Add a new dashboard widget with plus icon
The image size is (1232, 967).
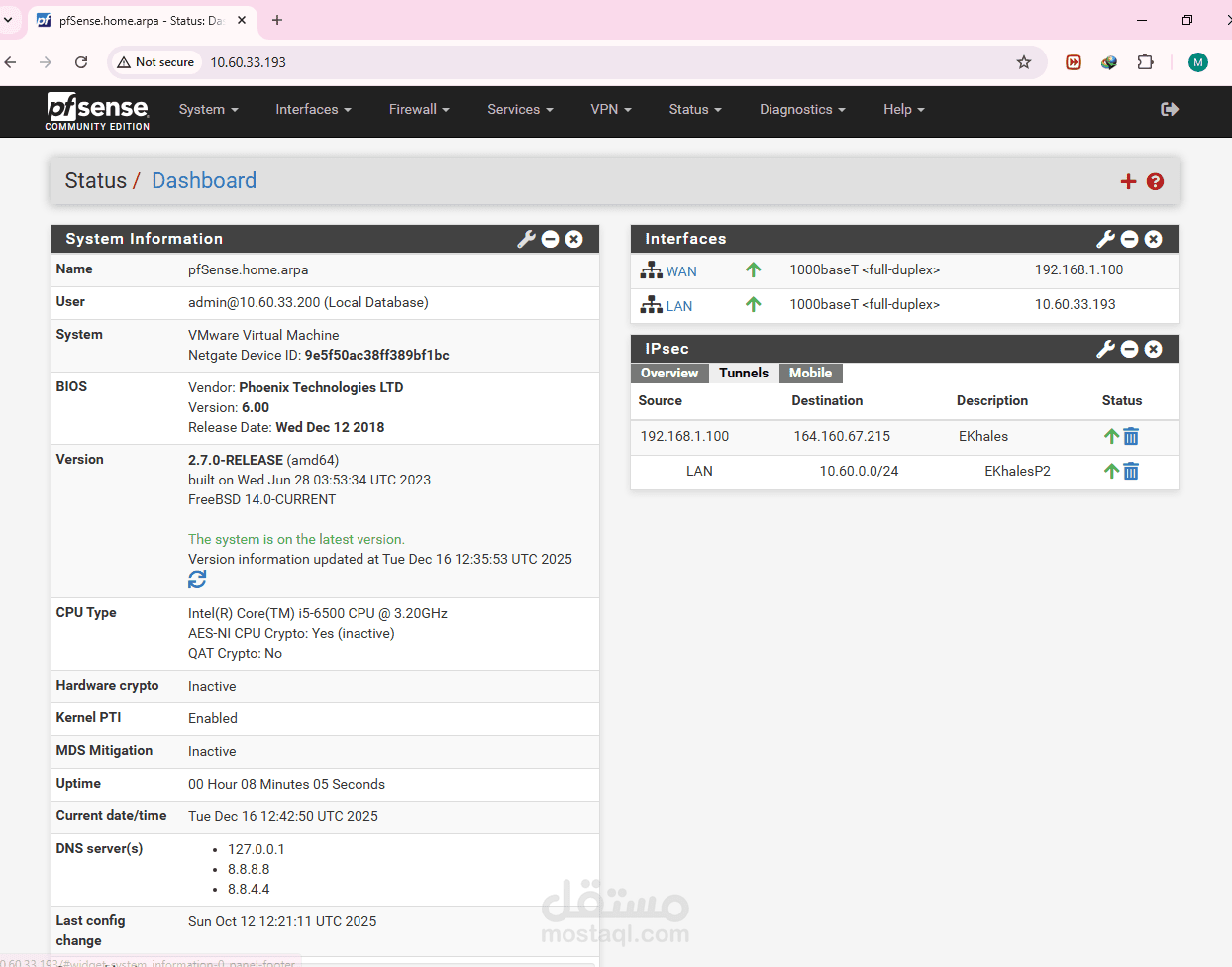[x=1128, y=181]
